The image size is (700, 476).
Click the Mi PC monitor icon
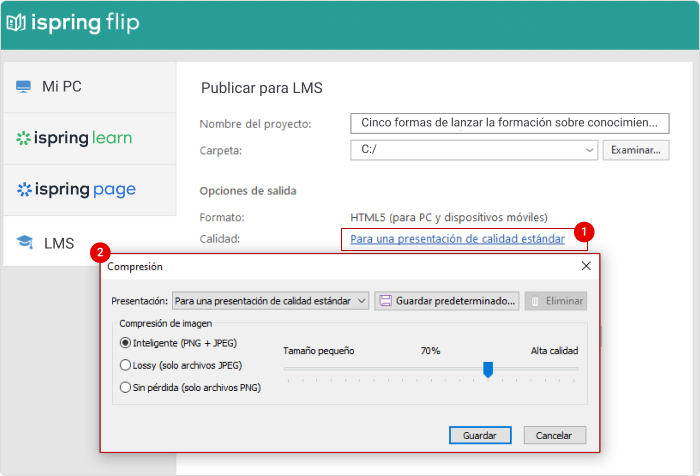tap(23, 86)
